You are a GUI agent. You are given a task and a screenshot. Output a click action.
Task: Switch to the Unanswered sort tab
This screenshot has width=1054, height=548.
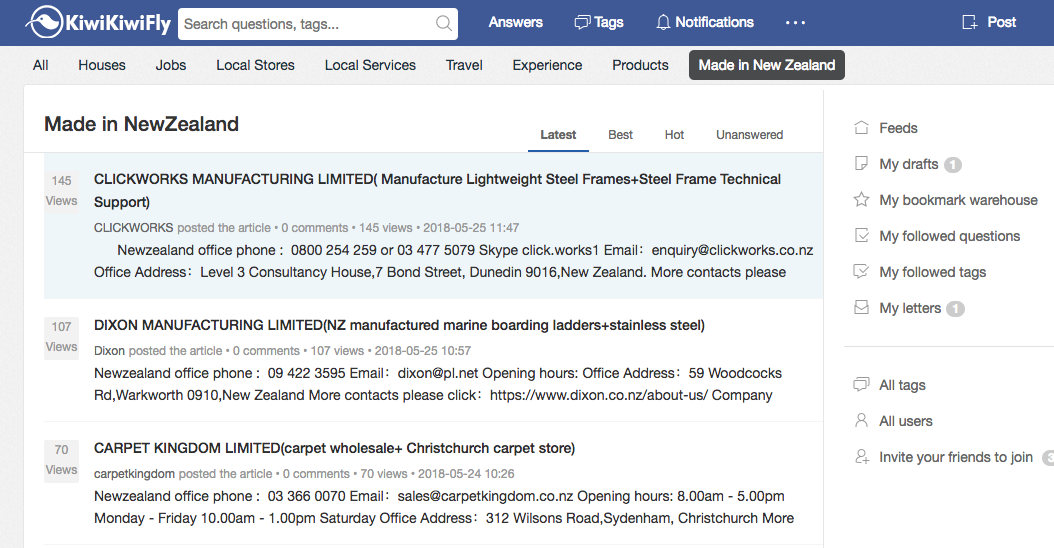749,134
